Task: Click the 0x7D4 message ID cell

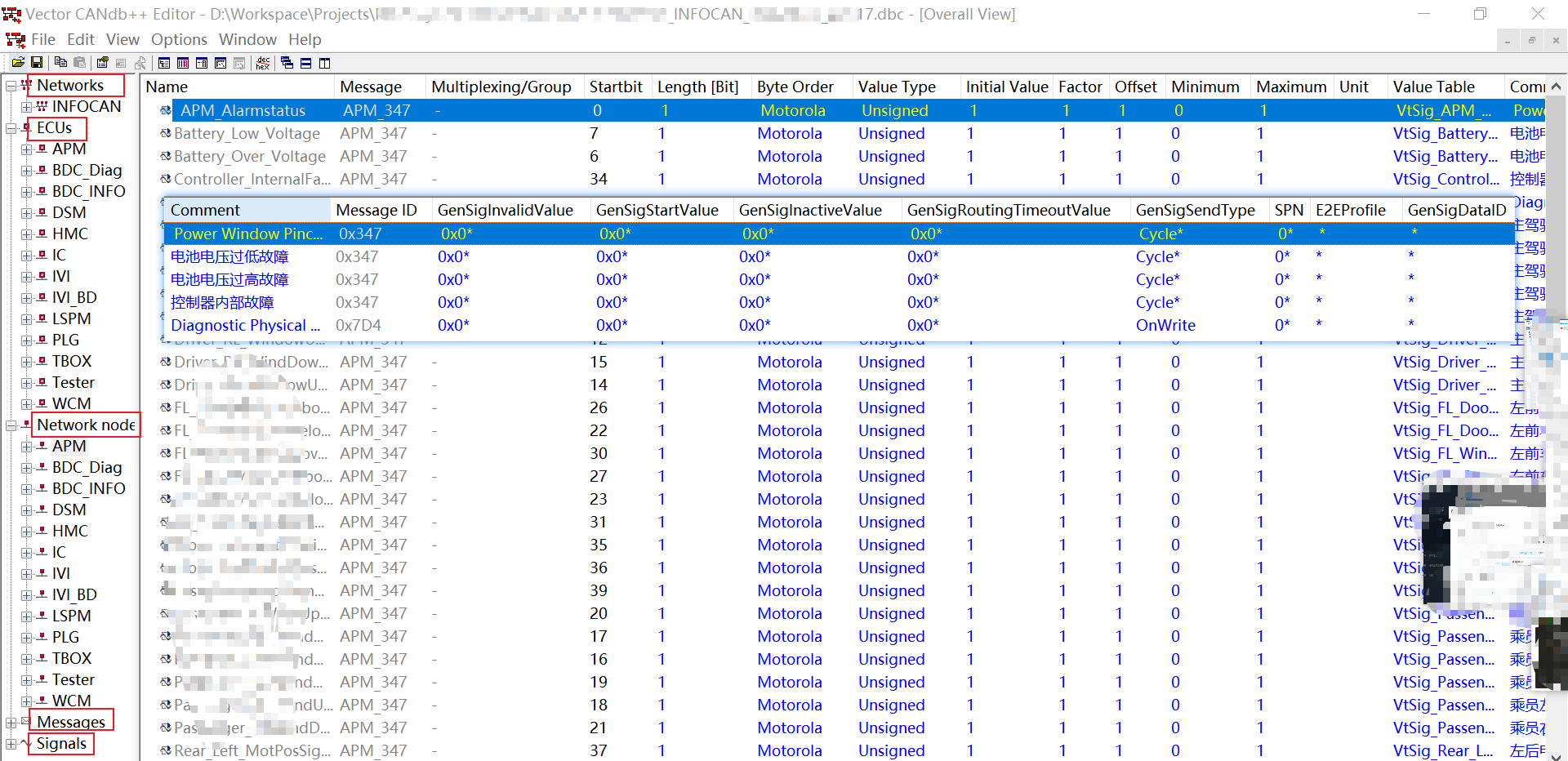Action: pyautogui.click(x=359, y=325)
